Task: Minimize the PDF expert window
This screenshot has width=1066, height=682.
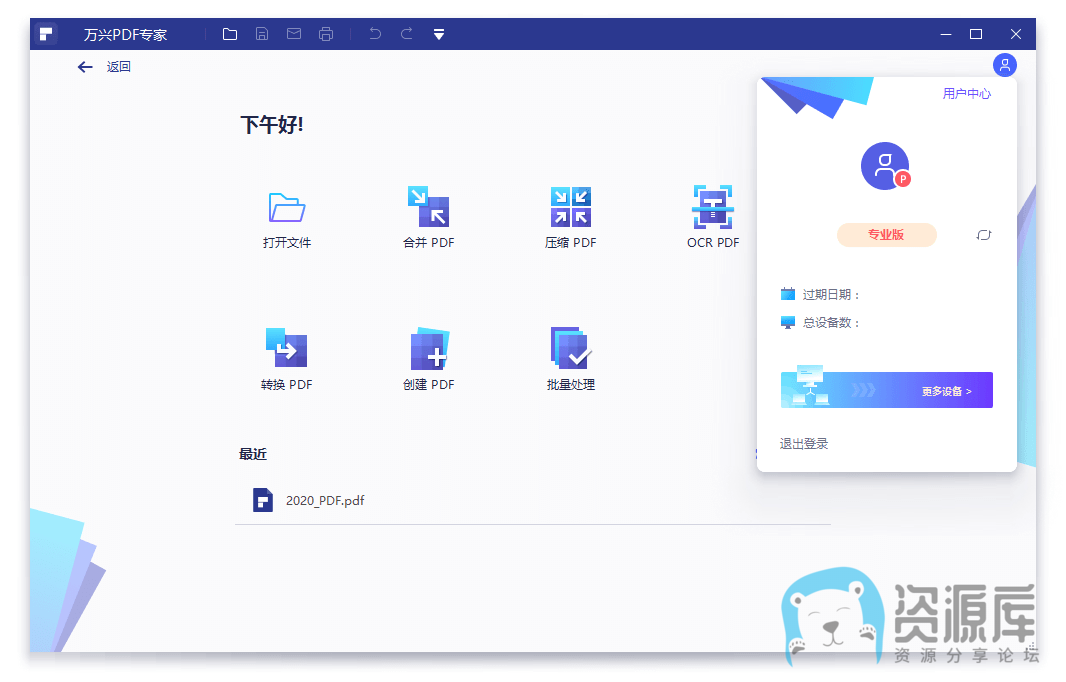Action: pyautogui.click(x=946, y=34)
